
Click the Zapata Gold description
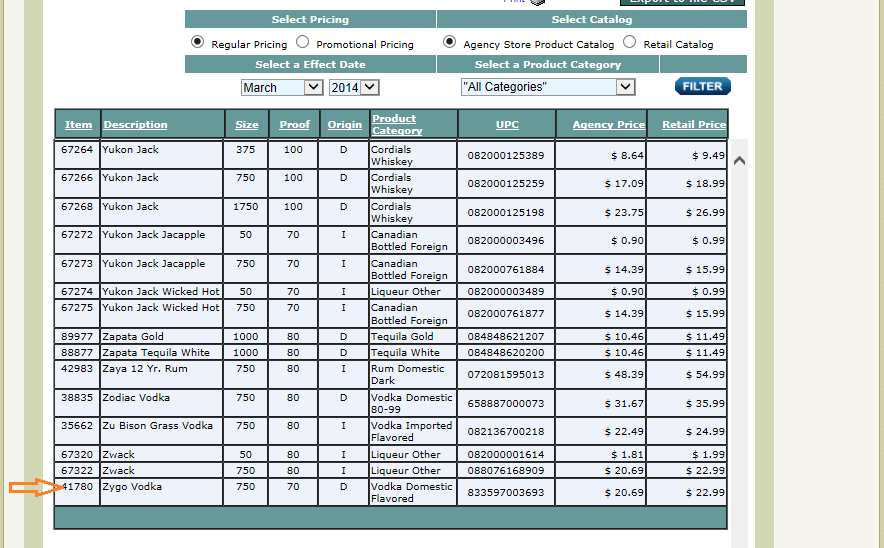click(x=133, y=337)
